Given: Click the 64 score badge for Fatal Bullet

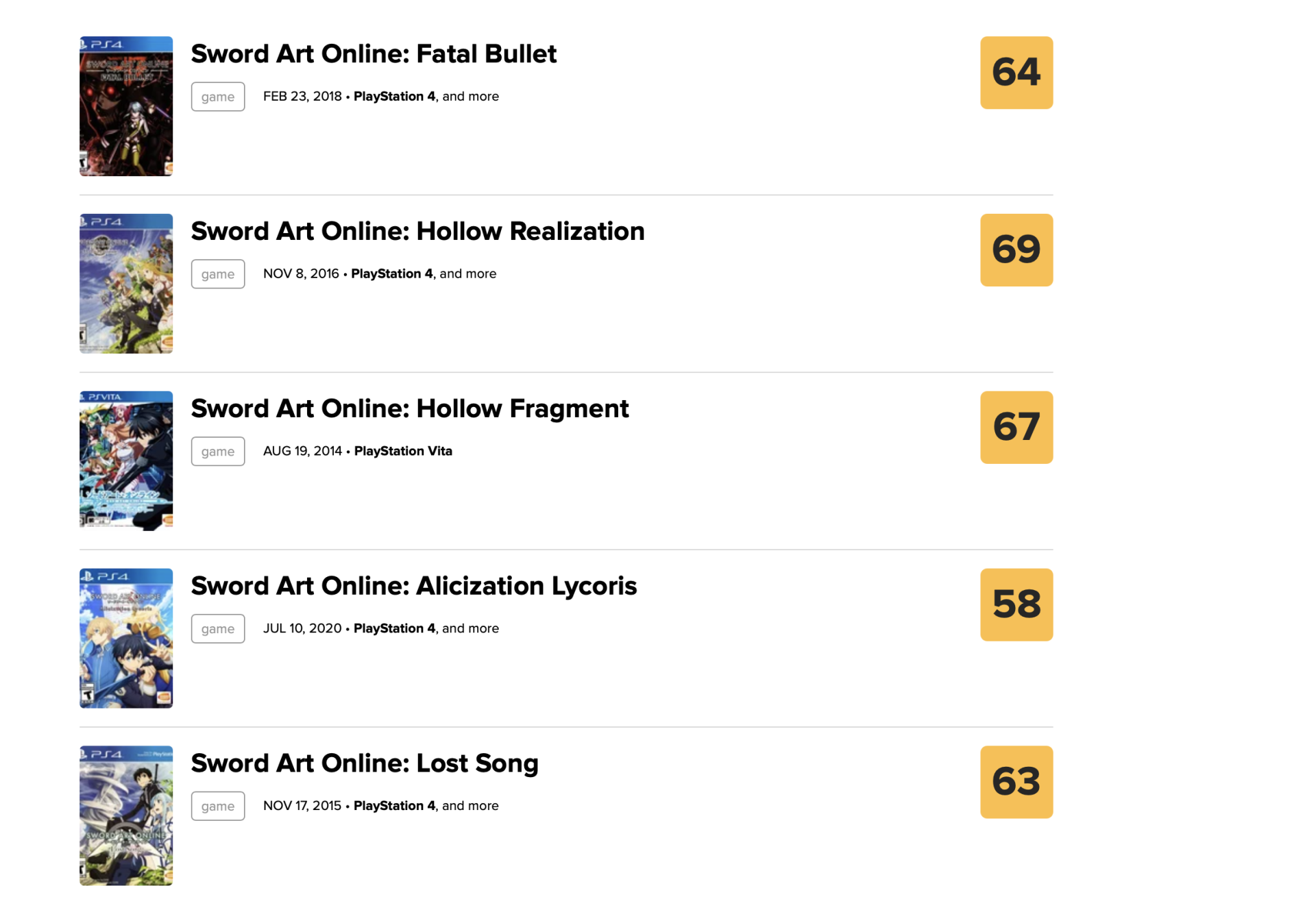Looking at the screenshot, I should click(1016, 73).
